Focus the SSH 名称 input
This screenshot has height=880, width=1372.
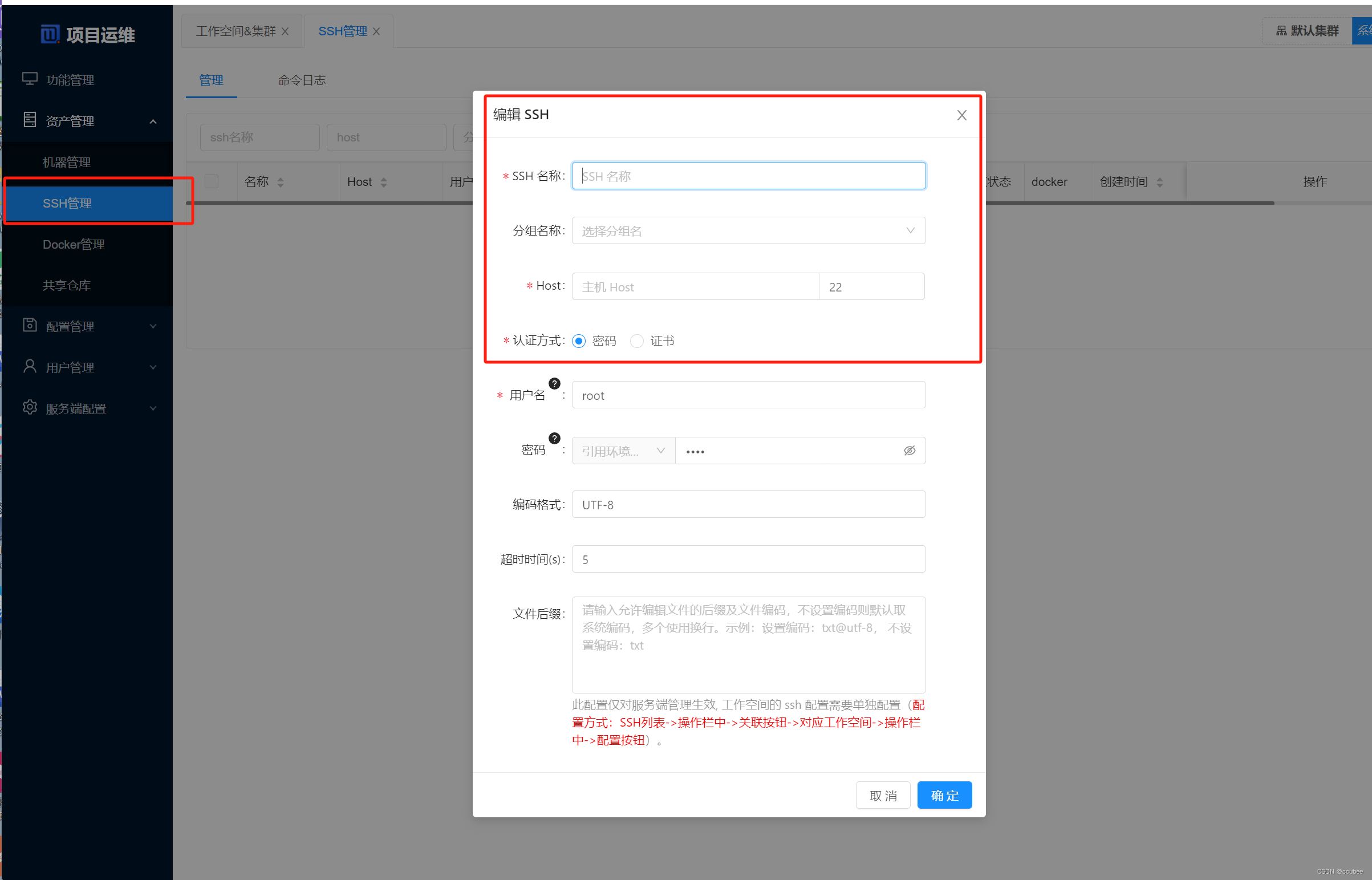click(748, 176)
